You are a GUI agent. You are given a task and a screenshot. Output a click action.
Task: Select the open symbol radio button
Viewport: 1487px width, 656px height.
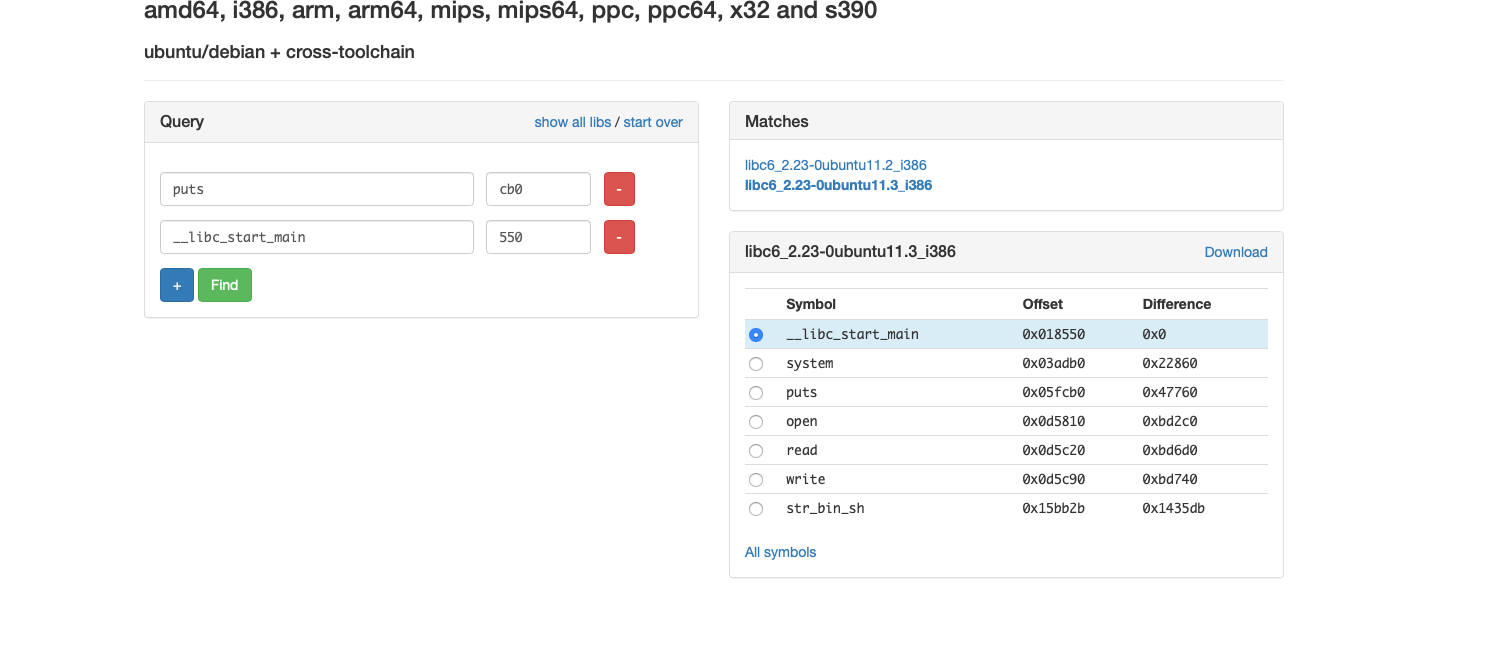756,422
